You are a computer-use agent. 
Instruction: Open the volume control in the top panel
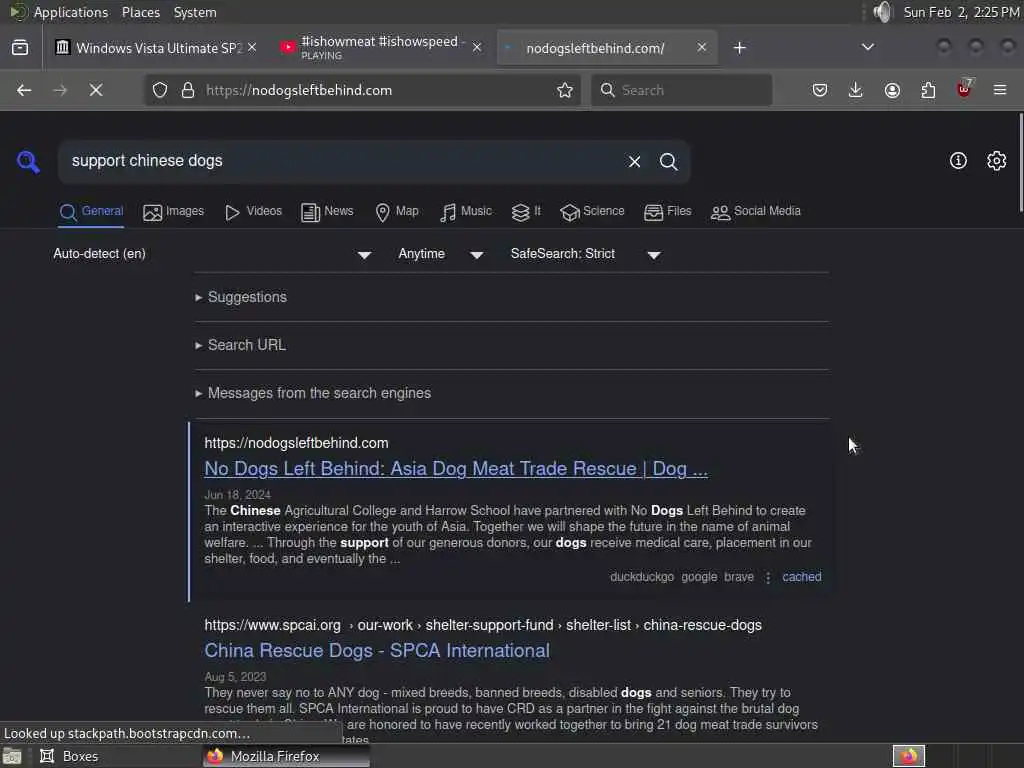pyautogui.click(x=882, y=12)
